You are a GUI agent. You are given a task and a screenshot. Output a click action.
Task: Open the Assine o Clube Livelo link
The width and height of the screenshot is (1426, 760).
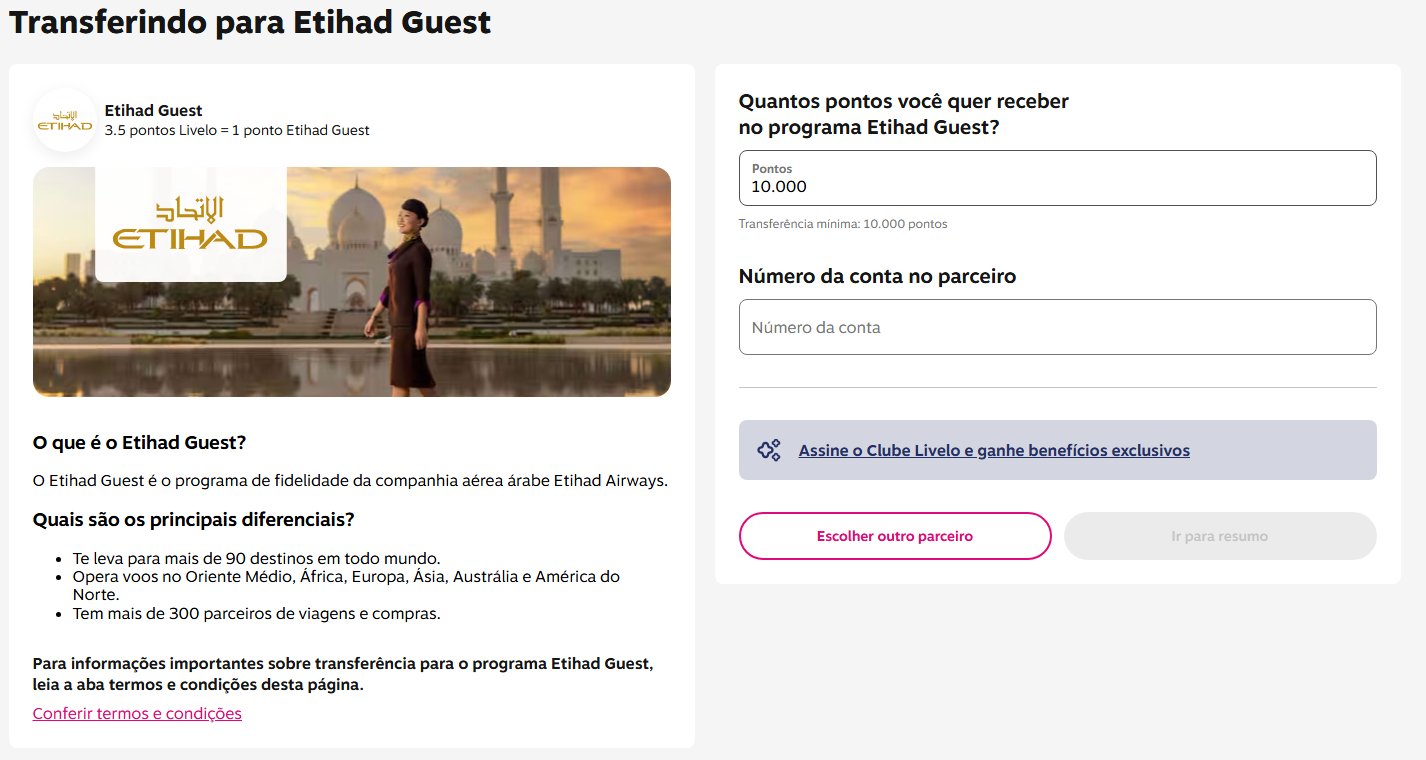coord(994,450)
